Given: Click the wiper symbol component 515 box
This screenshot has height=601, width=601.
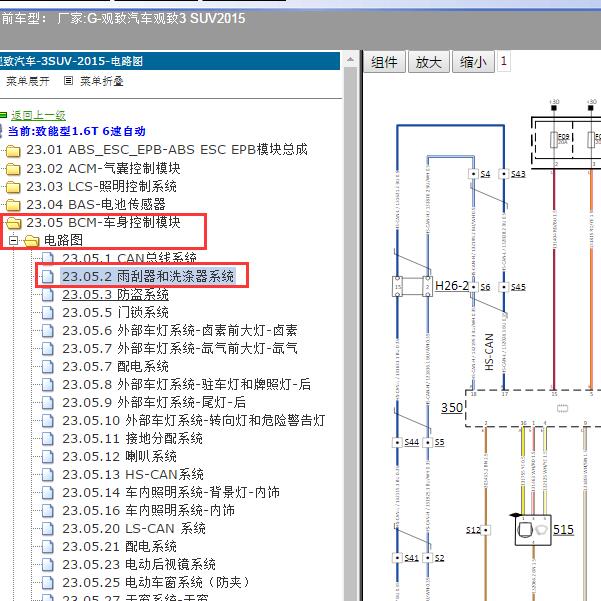Looking at the screenshot, I should tap(533, 530).
